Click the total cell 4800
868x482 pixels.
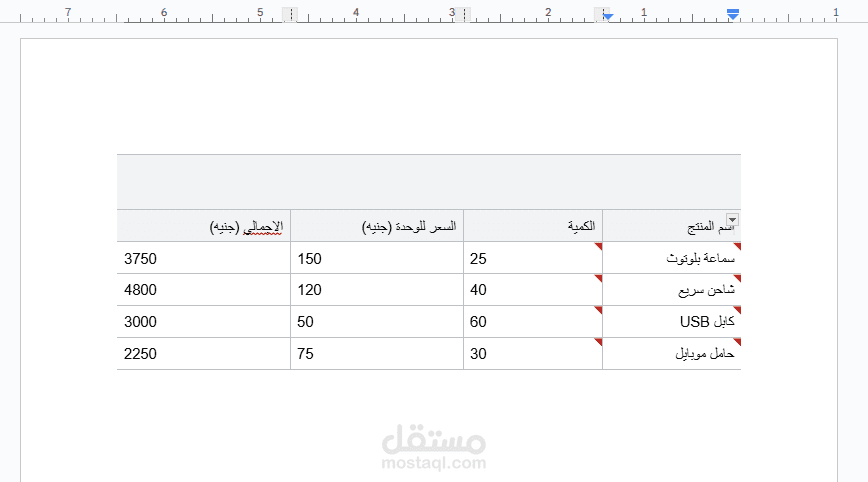(x=204, y=290)
